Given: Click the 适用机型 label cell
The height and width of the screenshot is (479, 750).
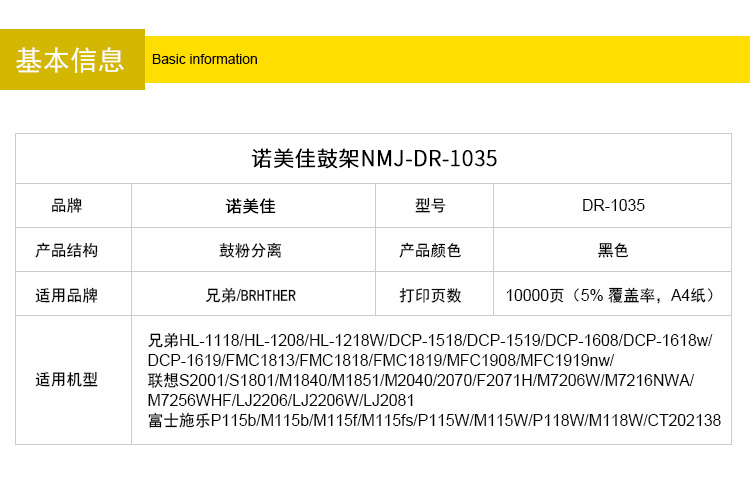Looking at the screenshot, I should [x=74, y=380].
